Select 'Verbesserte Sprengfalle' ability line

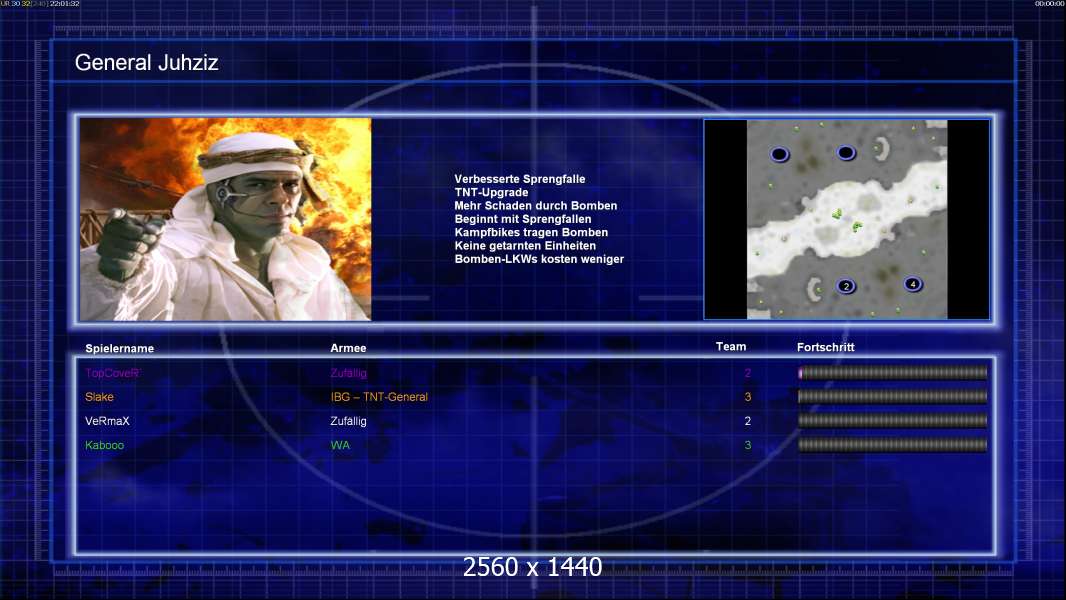pyautogui.click(x=519, y=179)
